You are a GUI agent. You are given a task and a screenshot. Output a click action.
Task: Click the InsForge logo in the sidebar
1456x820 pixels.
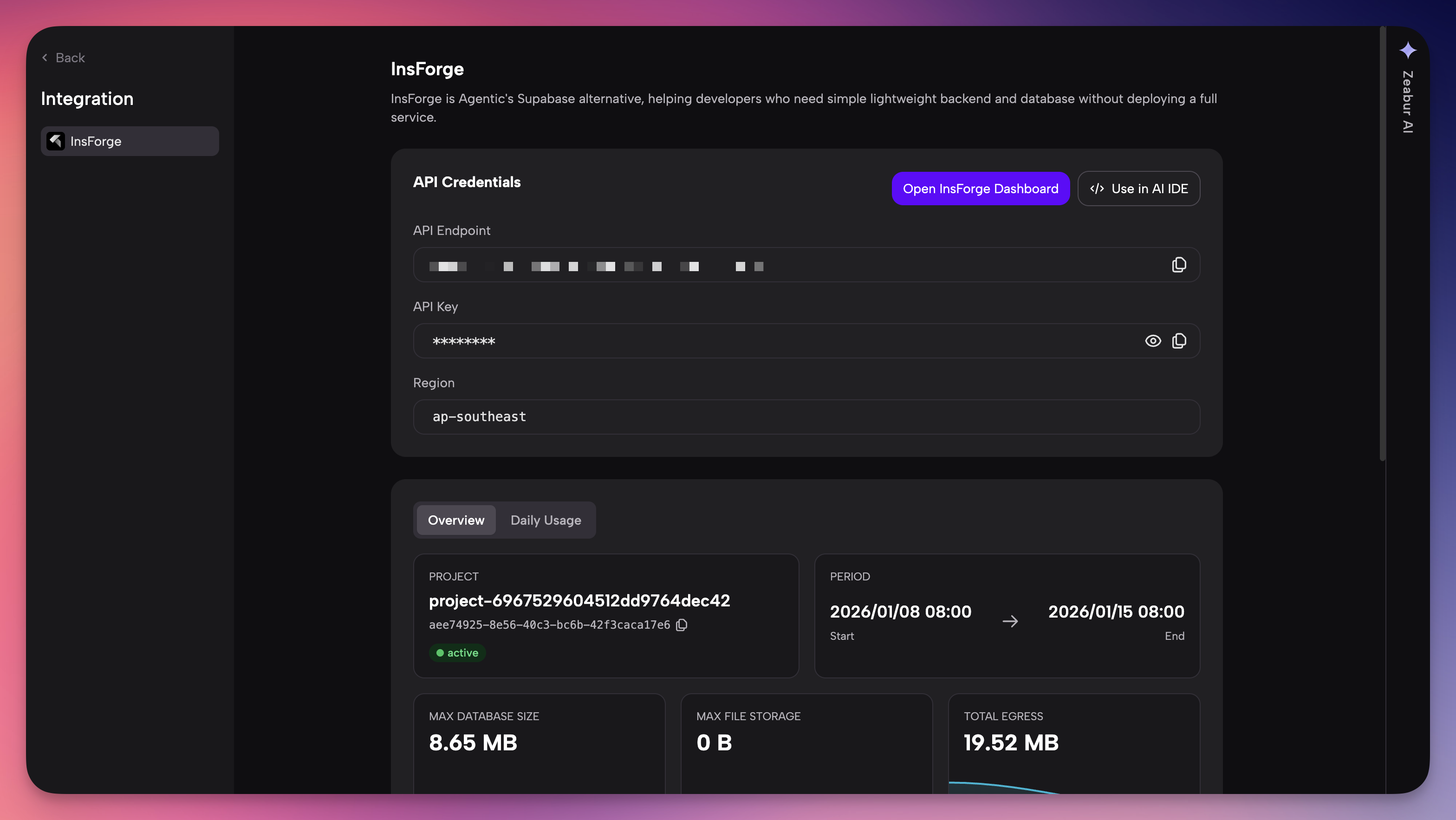[x=55, y=141]
